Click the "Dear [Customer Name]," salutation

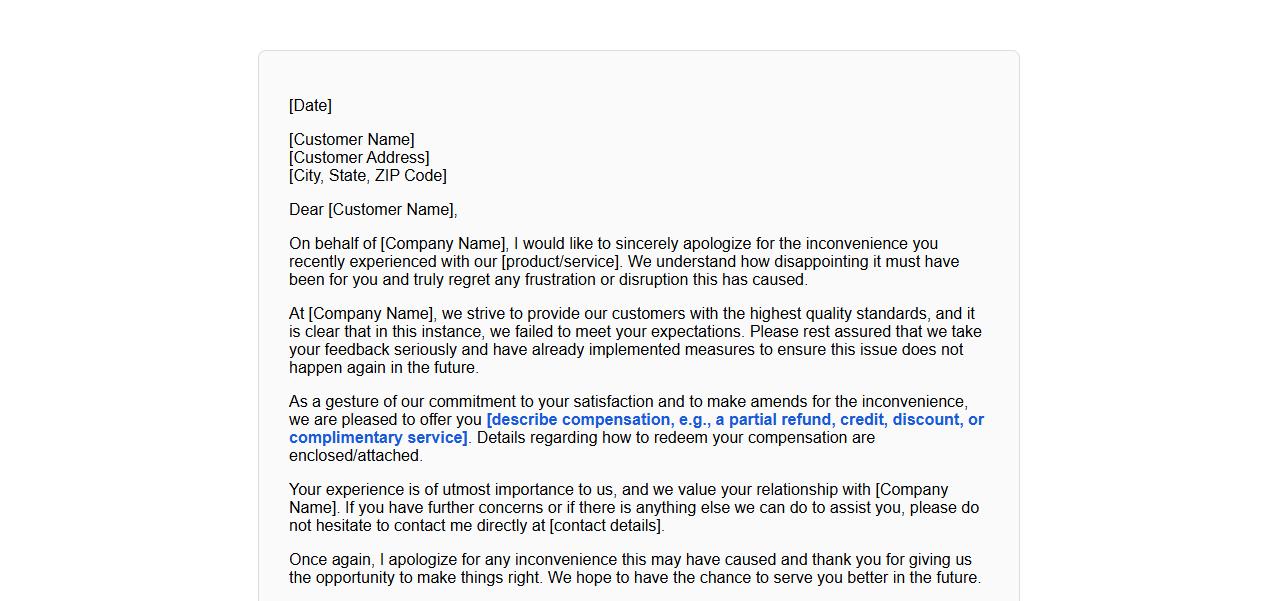373,210
